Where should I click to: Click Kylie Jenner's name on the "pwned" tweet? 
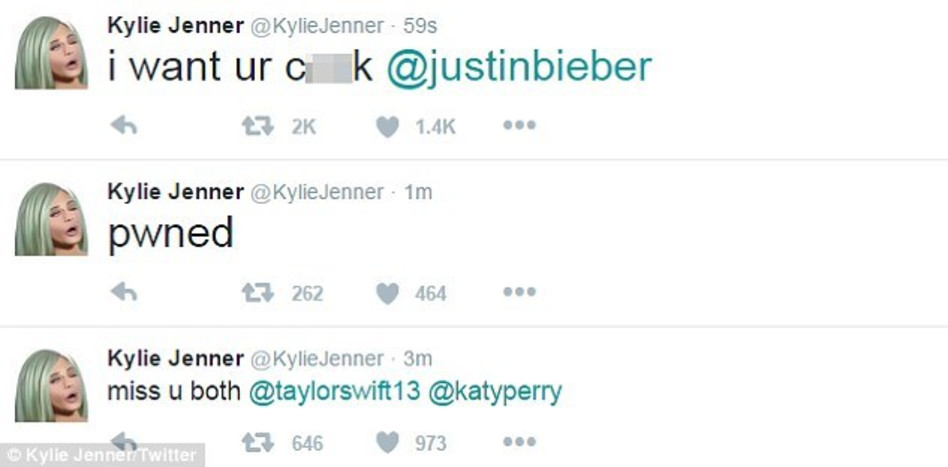point(175,192)
